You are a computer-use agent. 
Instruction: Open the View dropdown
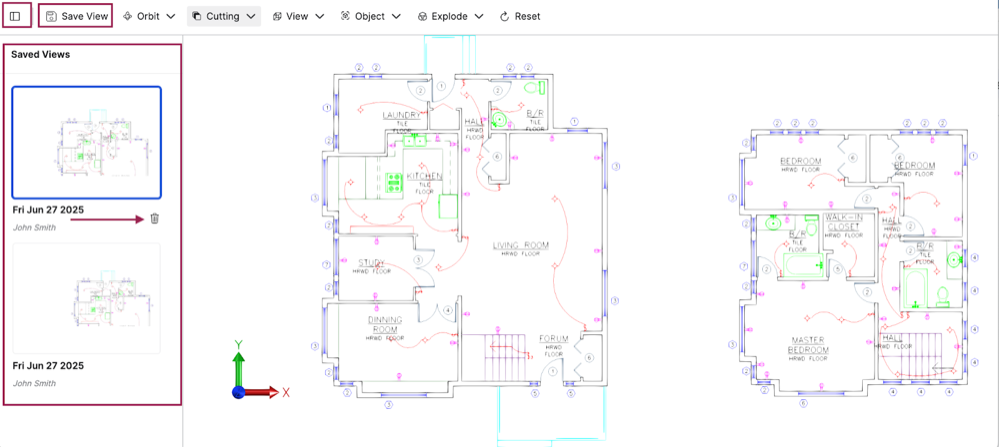[x=298, y=16]
